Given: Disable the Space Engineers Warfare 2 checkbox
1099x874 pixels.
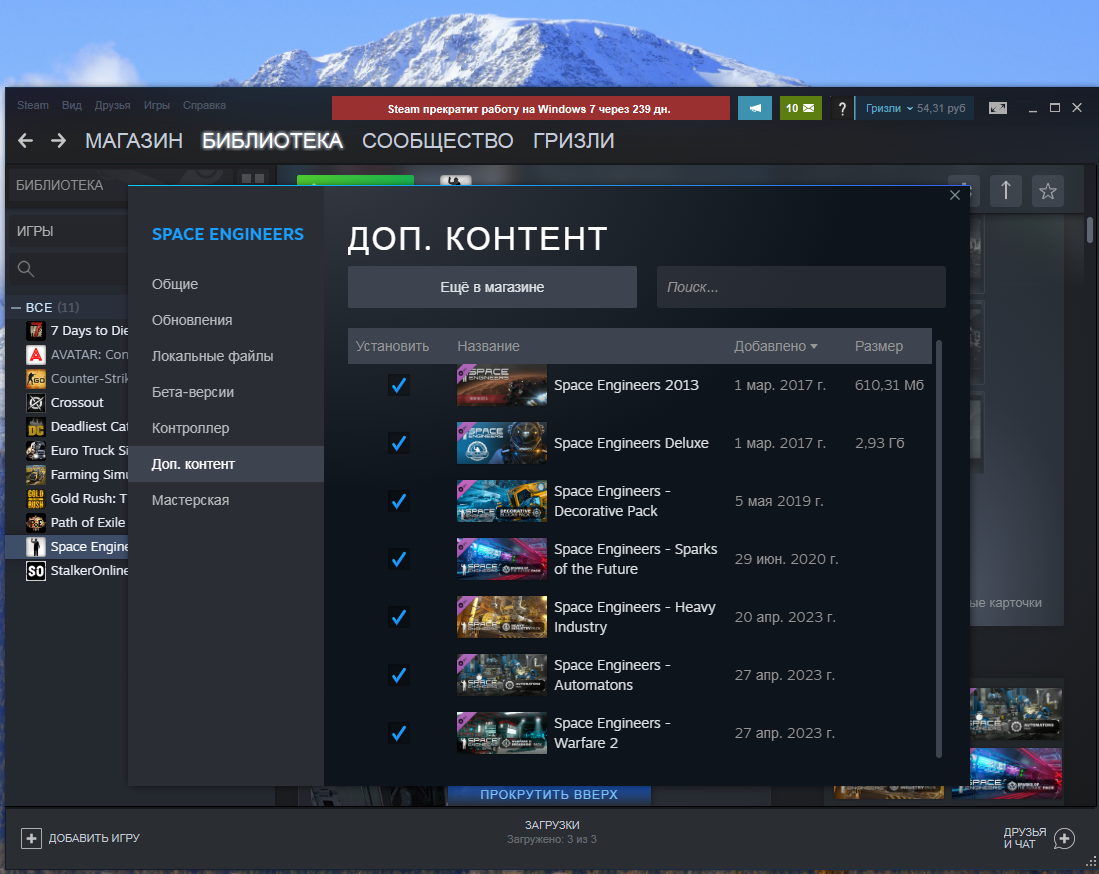Looking at the screenshot, I should pos(399,733).
